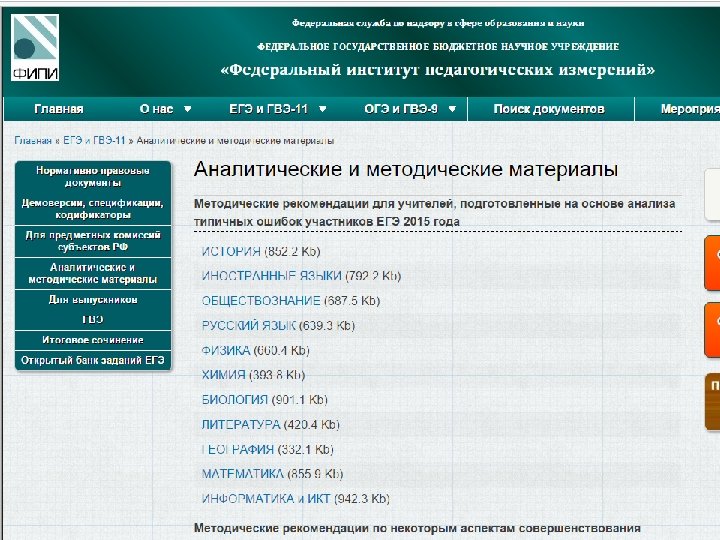The image size is (720, 540).
Task: Open Итоговое сочинение sidebar item
Action: (93, 340)
